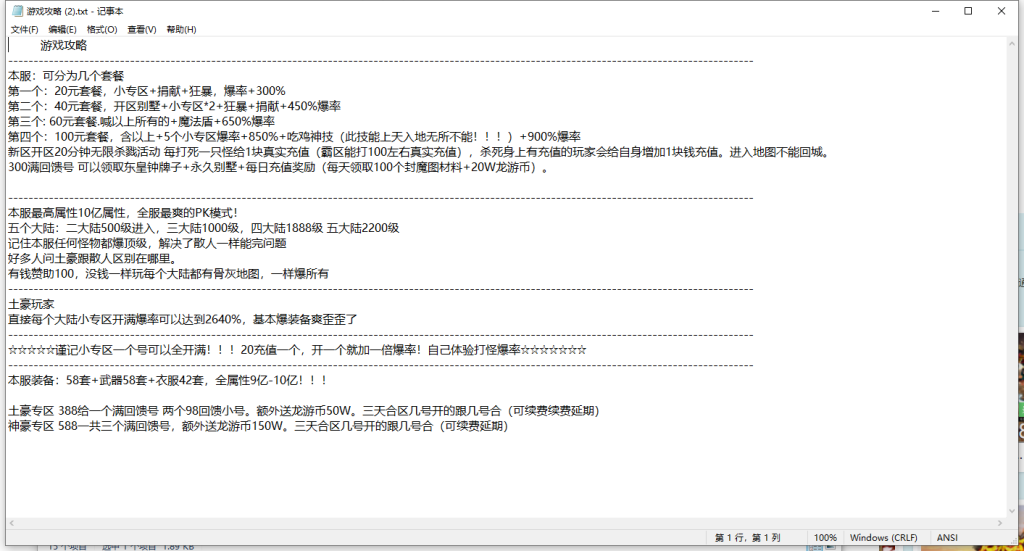
Task: Open the 编辑(E) menu
Action: click(x=62, y=30)
